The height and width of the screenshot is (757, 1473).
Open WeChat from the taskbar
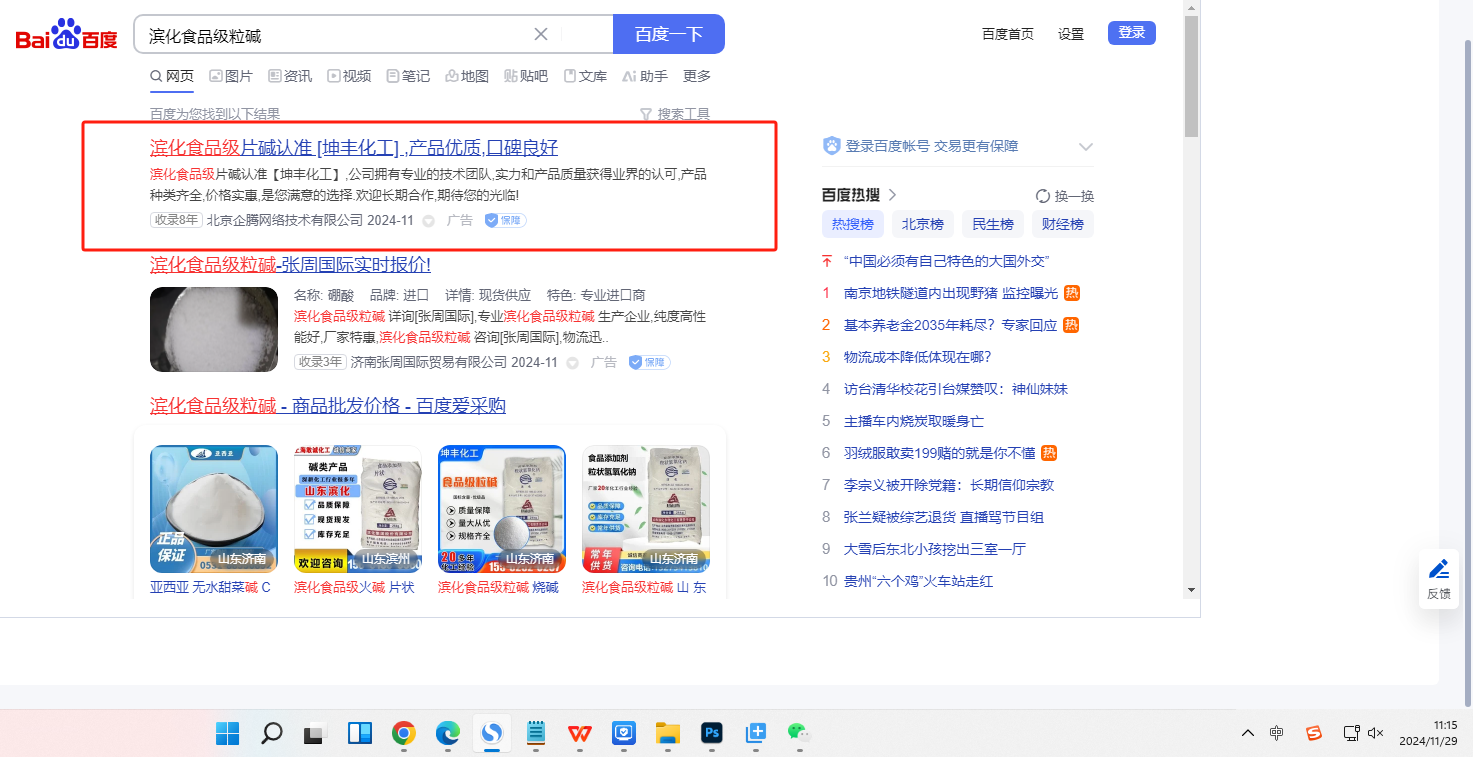click(x=798, y=733)
